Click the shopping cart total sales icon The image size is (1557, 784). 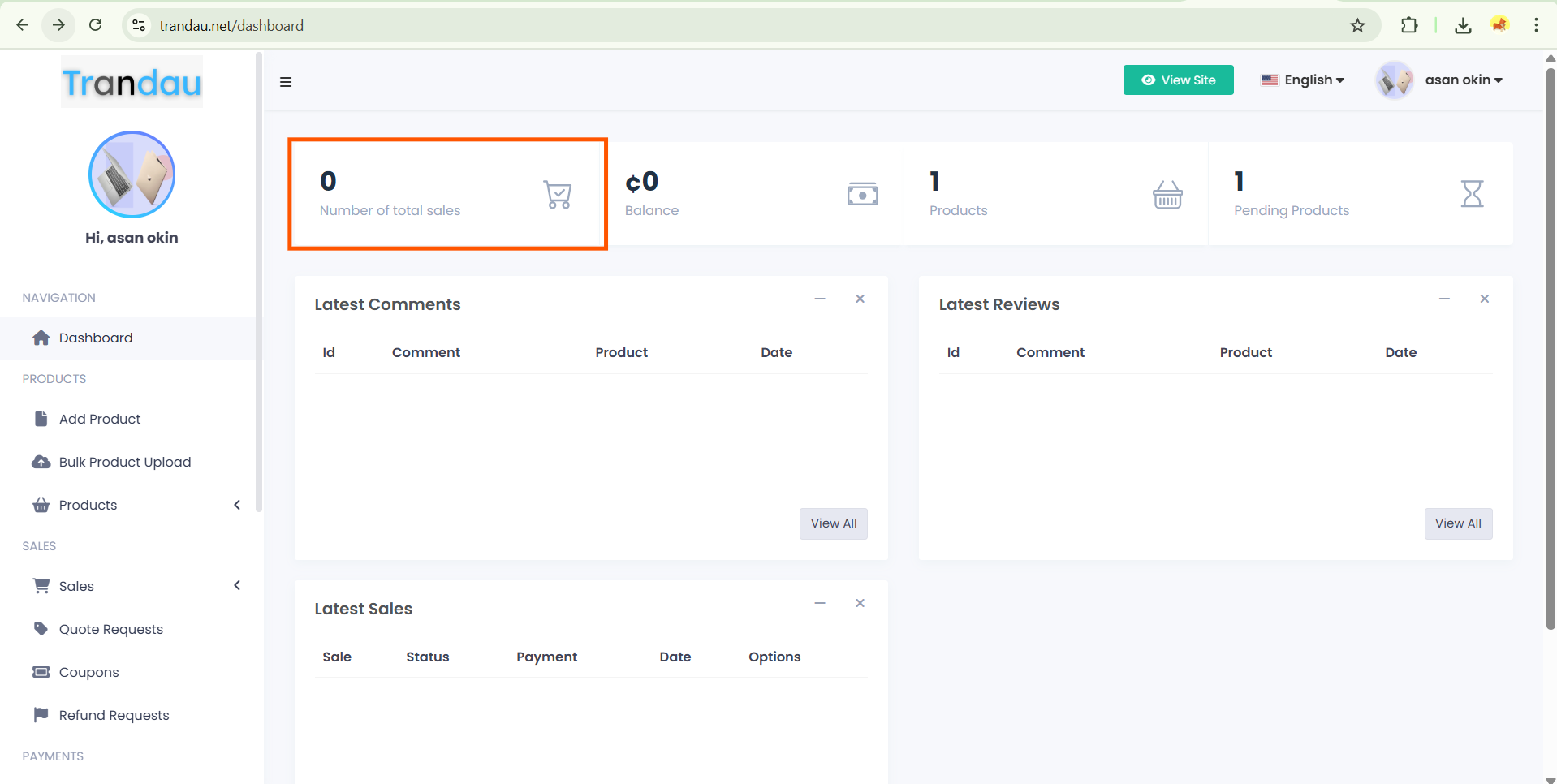coord(557,195)
